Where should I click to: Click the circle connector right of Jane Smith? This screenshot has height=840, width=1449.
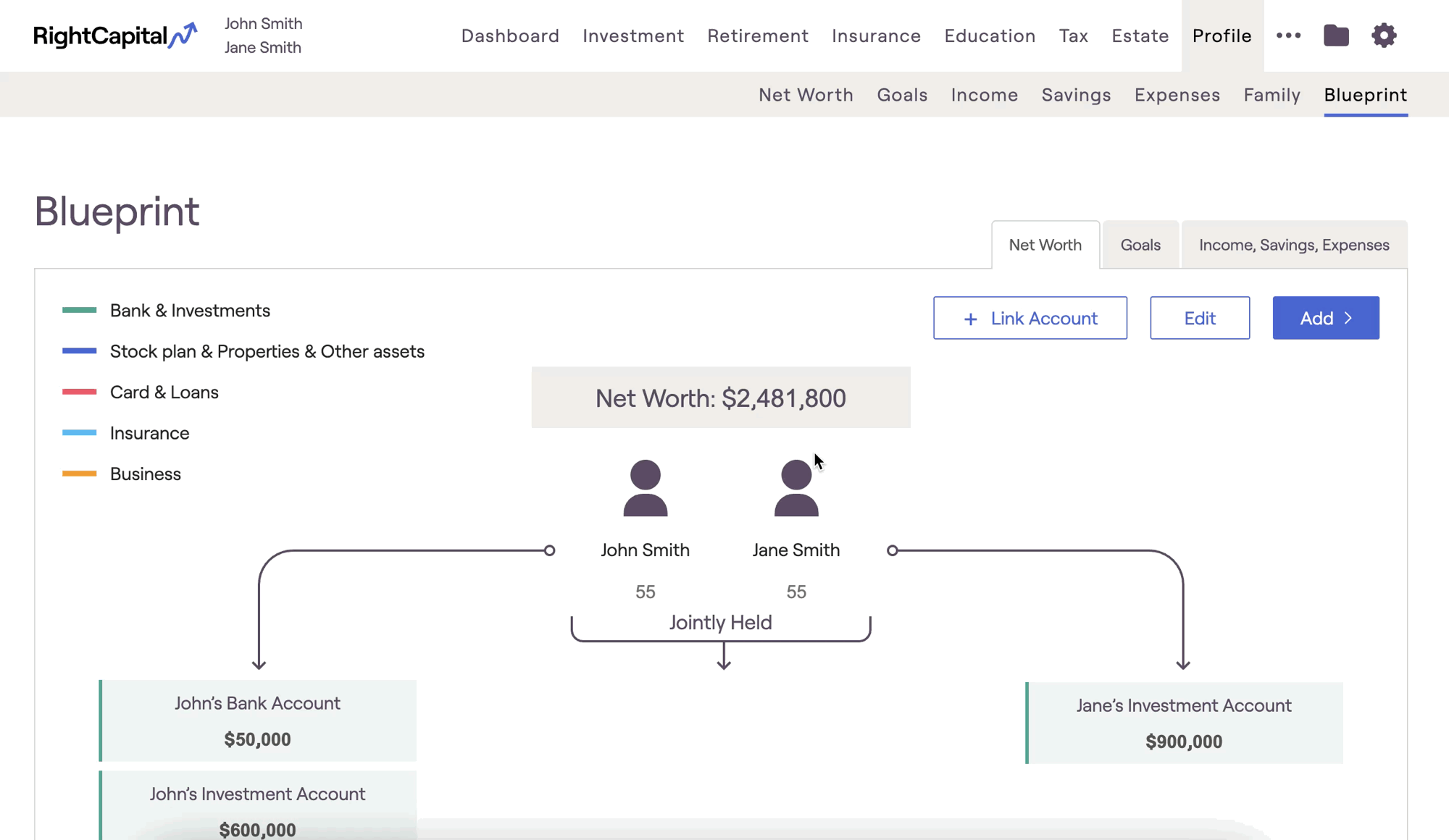point(892,550)
